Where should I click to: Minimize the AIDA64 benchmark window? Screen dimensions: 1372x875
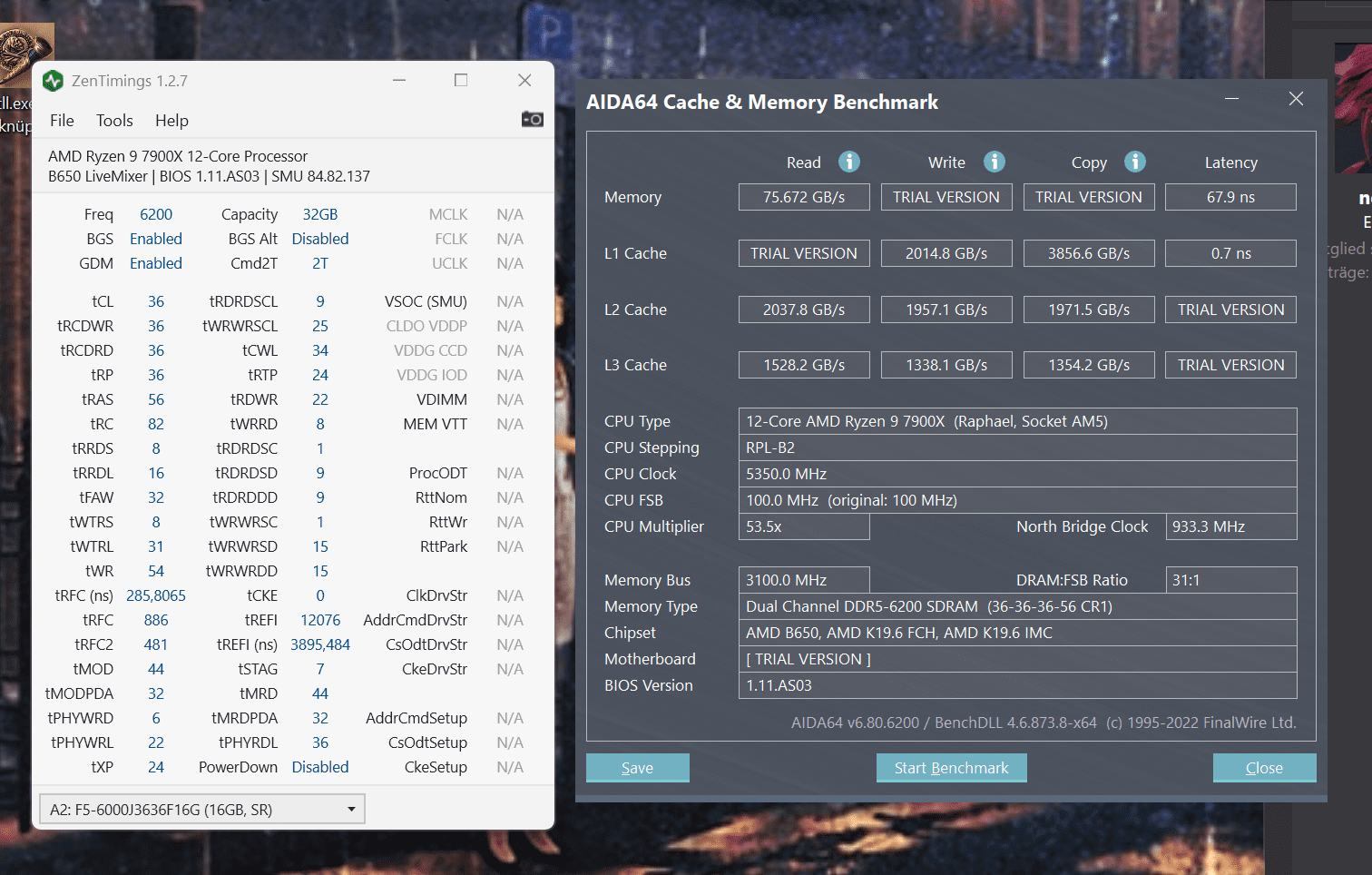click(x=1231, y=99)
